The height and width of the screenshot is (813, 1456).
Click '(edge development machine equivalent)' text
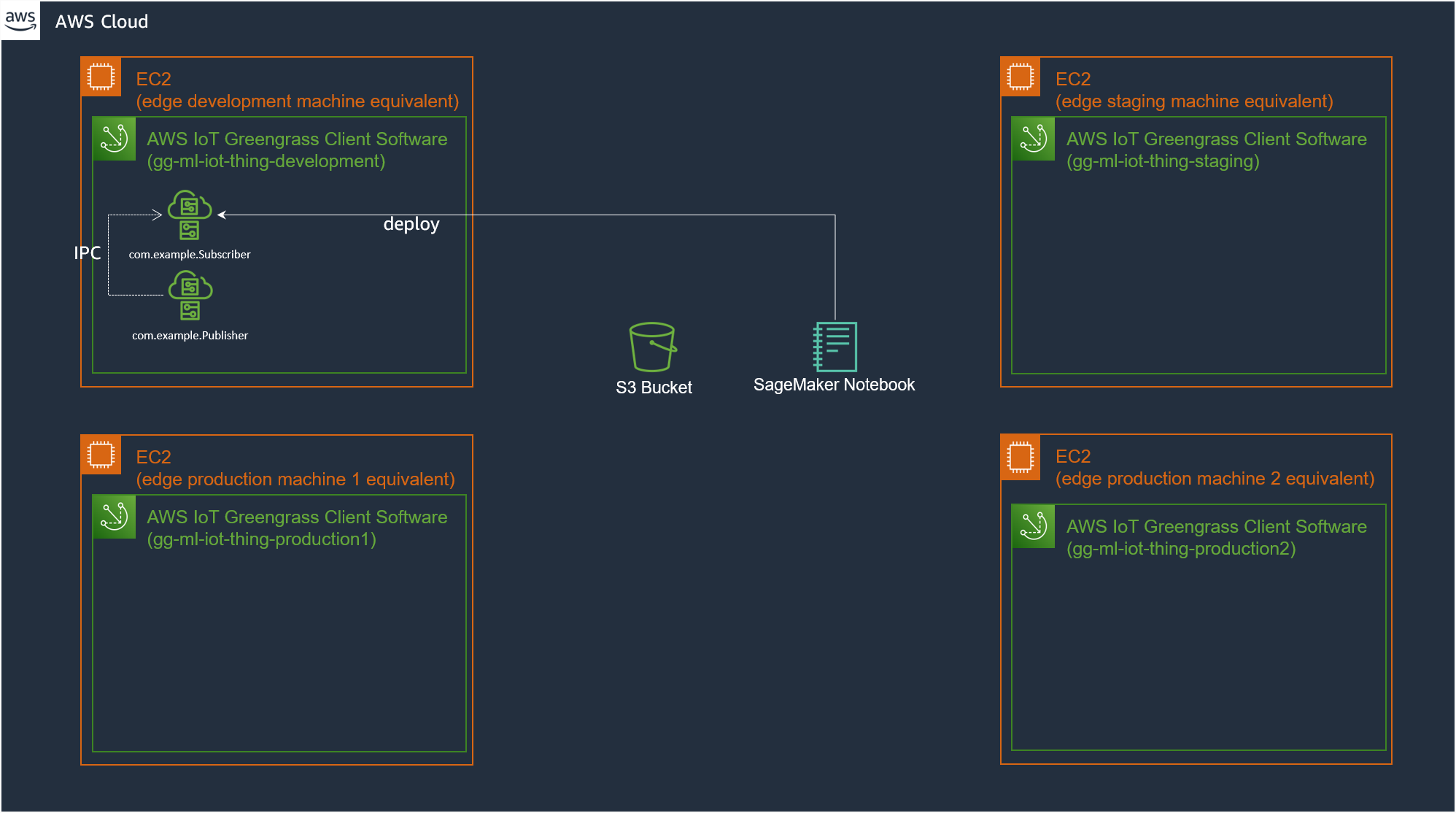(x=298, y=101)
